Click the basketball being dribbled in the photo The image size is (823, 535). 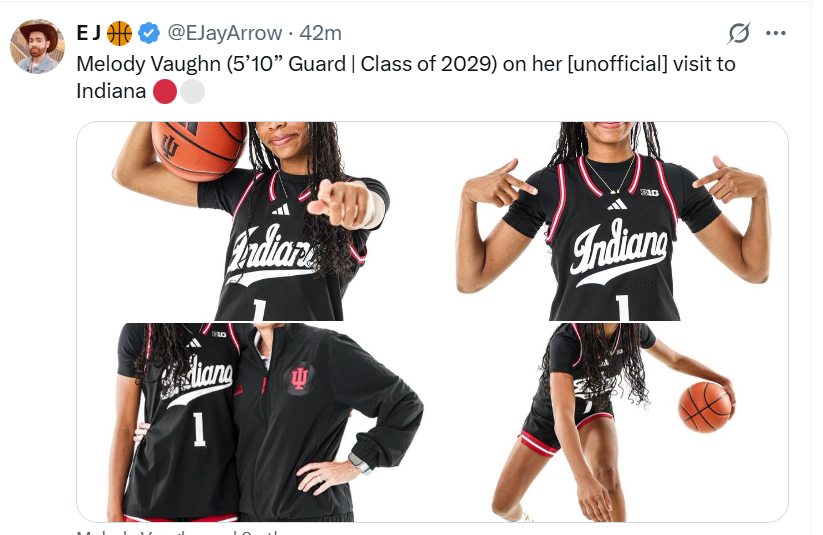(705, 407)
